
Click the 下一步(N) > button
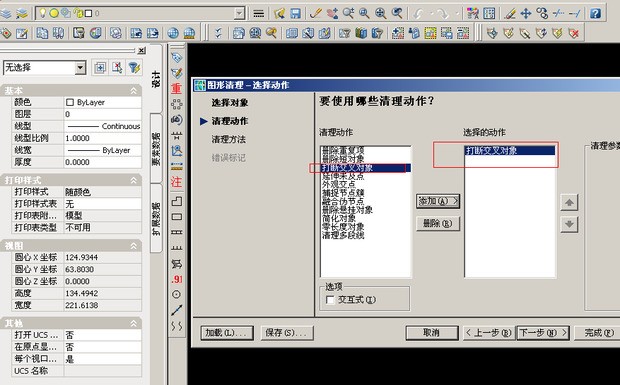pos(543,333)
